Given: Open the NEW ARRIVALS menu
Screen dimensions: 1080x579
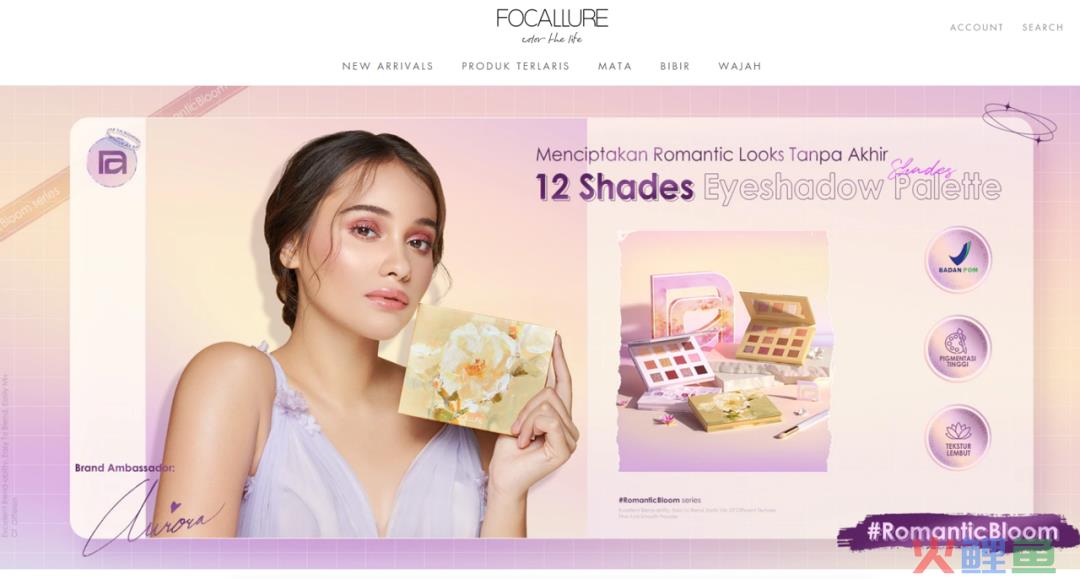Looking at the screenshot, I should (x=388, y=66).
